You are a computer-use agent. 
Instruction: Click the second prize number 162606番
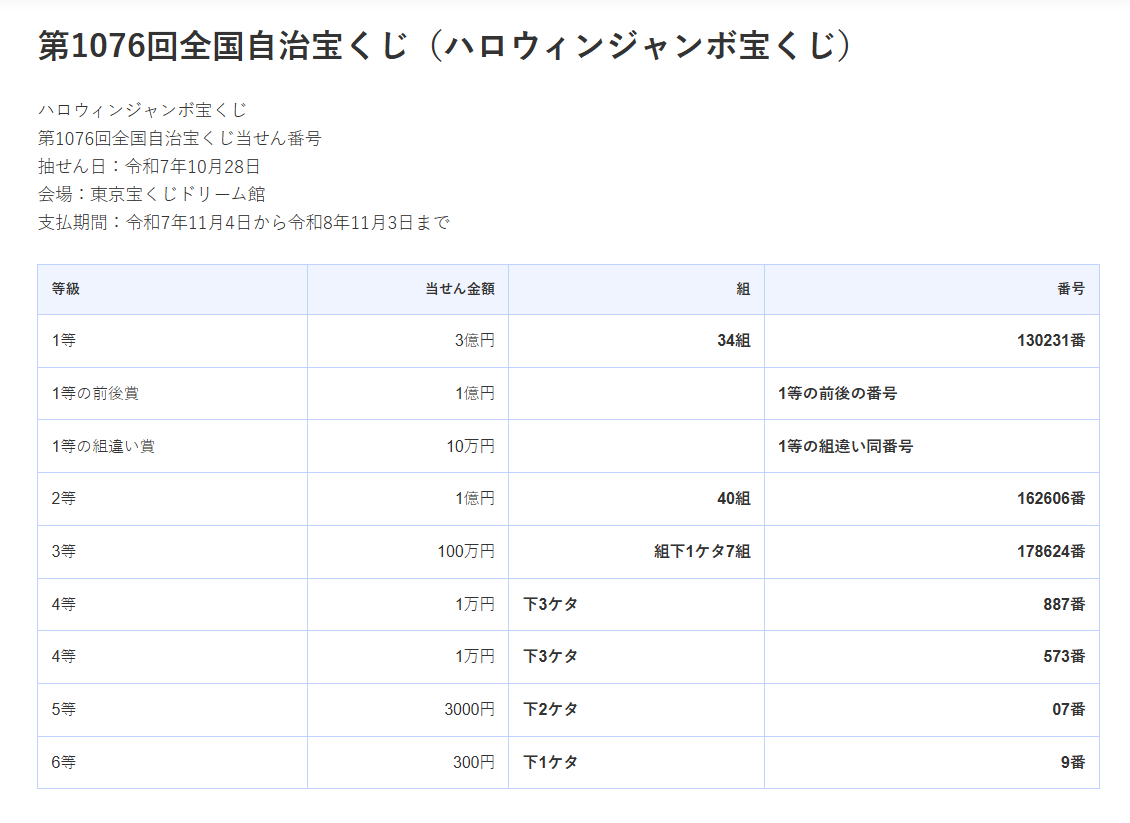click(1051, 498)
